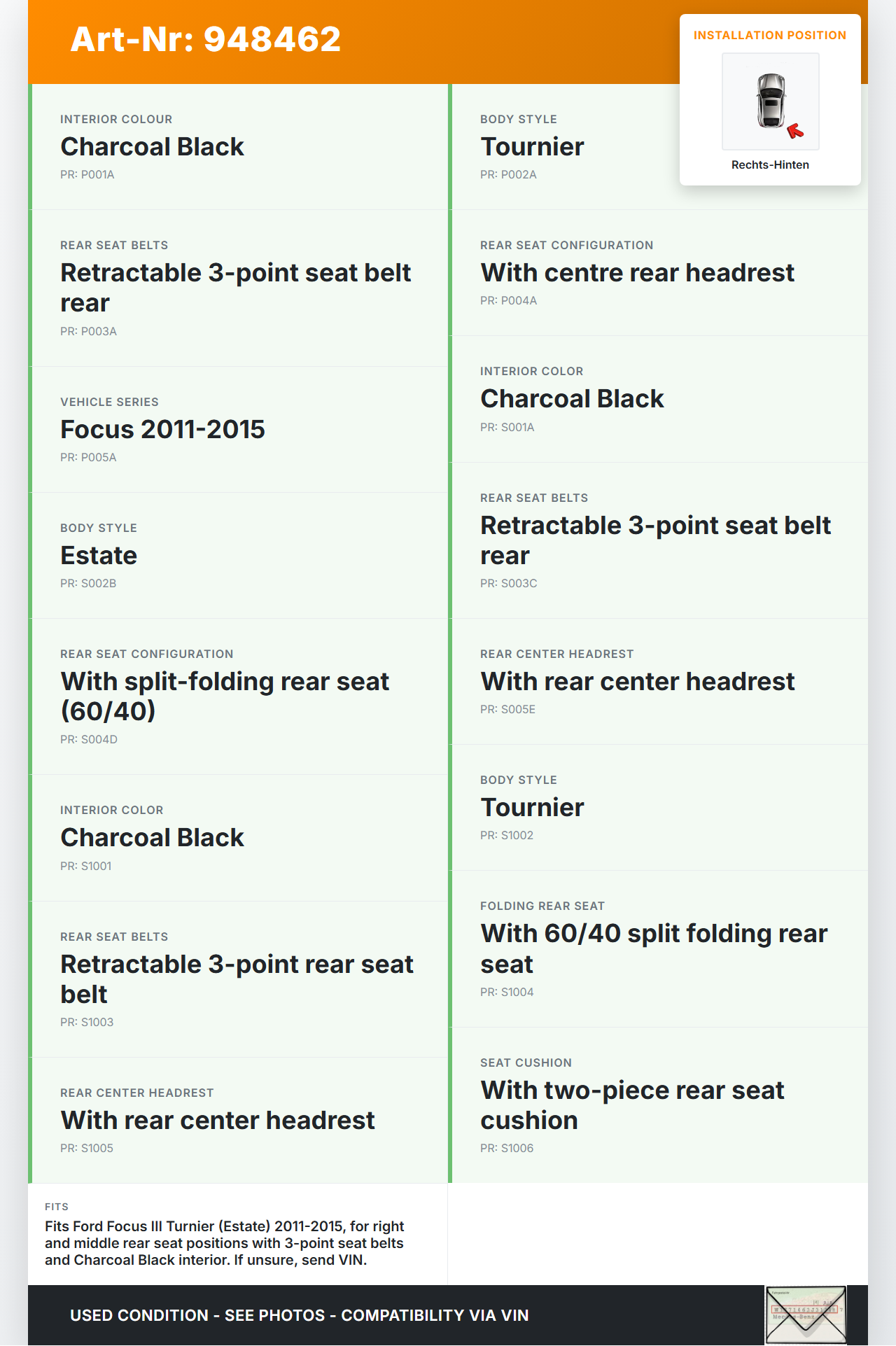
Task: Click the INSTALLATION POSITION title
Action: (769, 36)
